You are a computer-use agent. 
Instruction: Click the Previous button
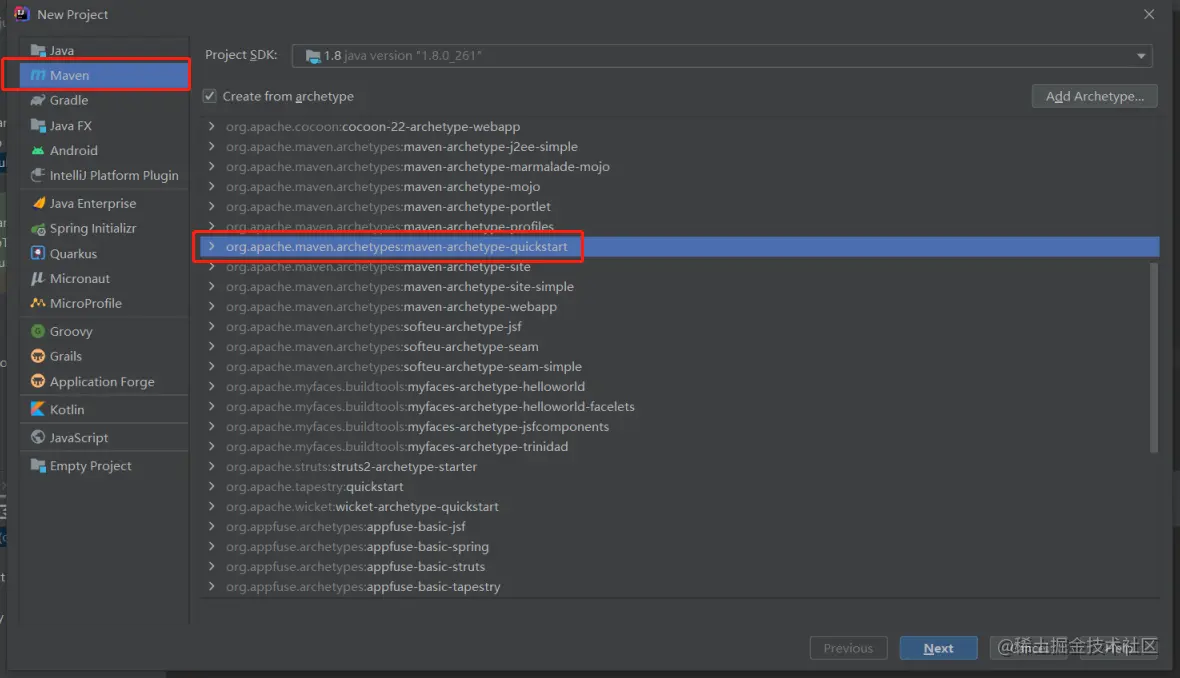[x=848, y=648]
